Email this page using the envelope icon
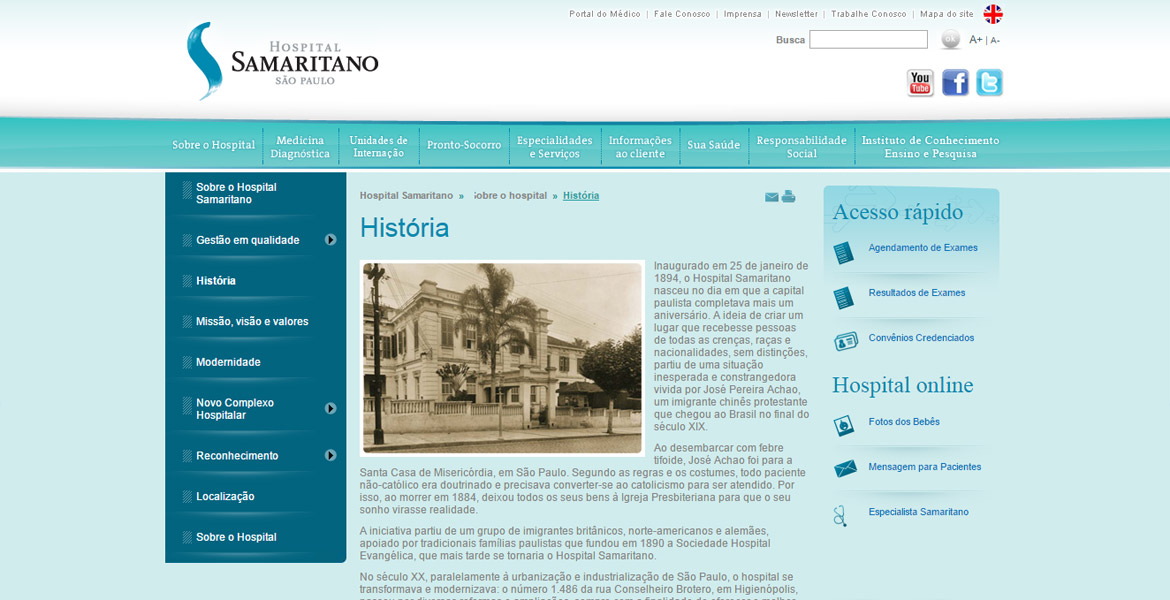 (772, 197)
